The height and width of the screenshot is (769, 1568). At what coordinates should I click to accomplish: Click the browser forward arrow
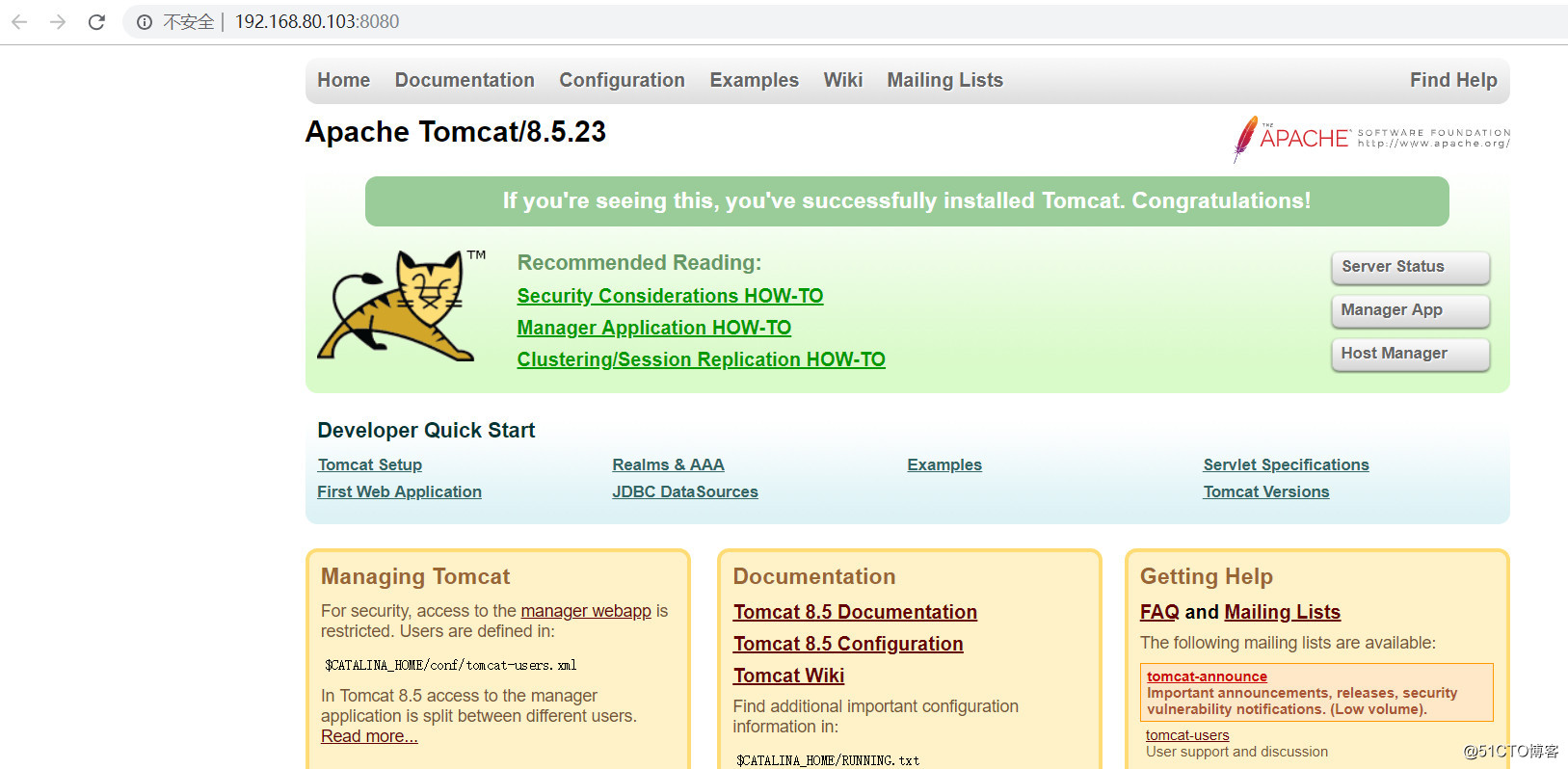pyautogui.click(x=58, y=21)
